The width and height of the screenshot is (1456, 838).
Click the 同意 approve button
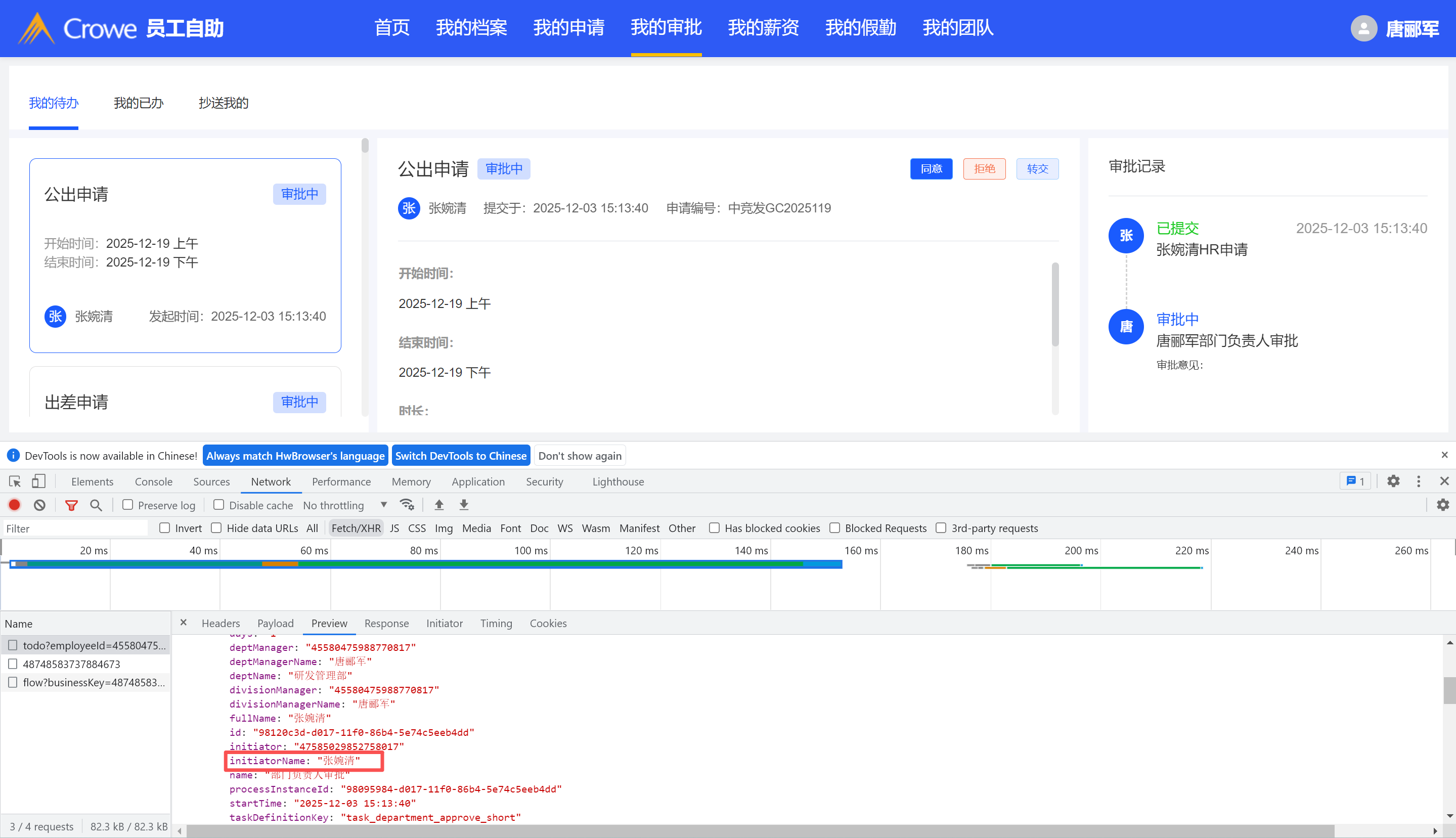tap(931, 168)
